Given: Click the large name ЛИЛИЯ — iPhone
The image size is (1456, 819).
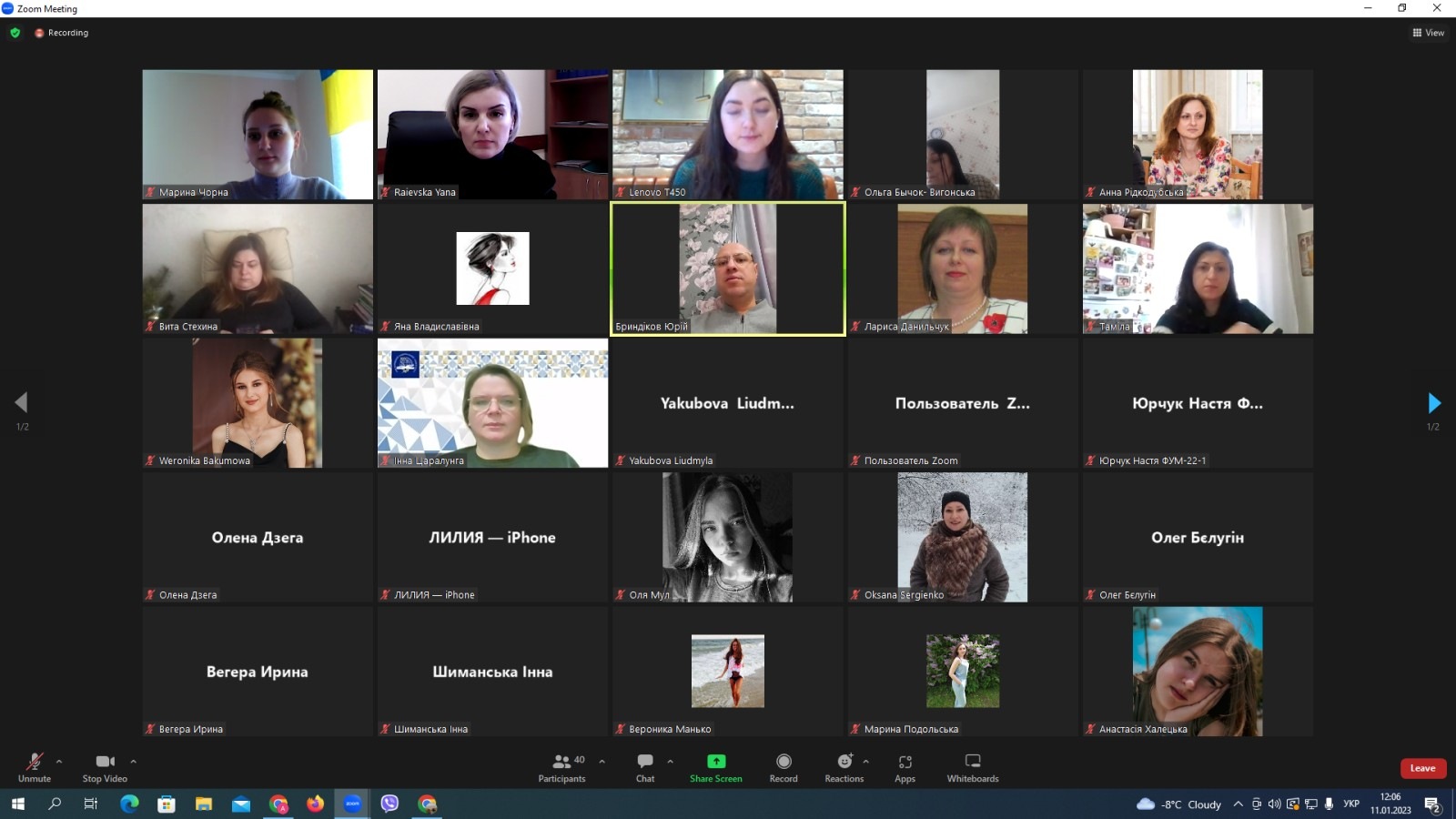Looking at the screenshot, I should click(492, 538).
